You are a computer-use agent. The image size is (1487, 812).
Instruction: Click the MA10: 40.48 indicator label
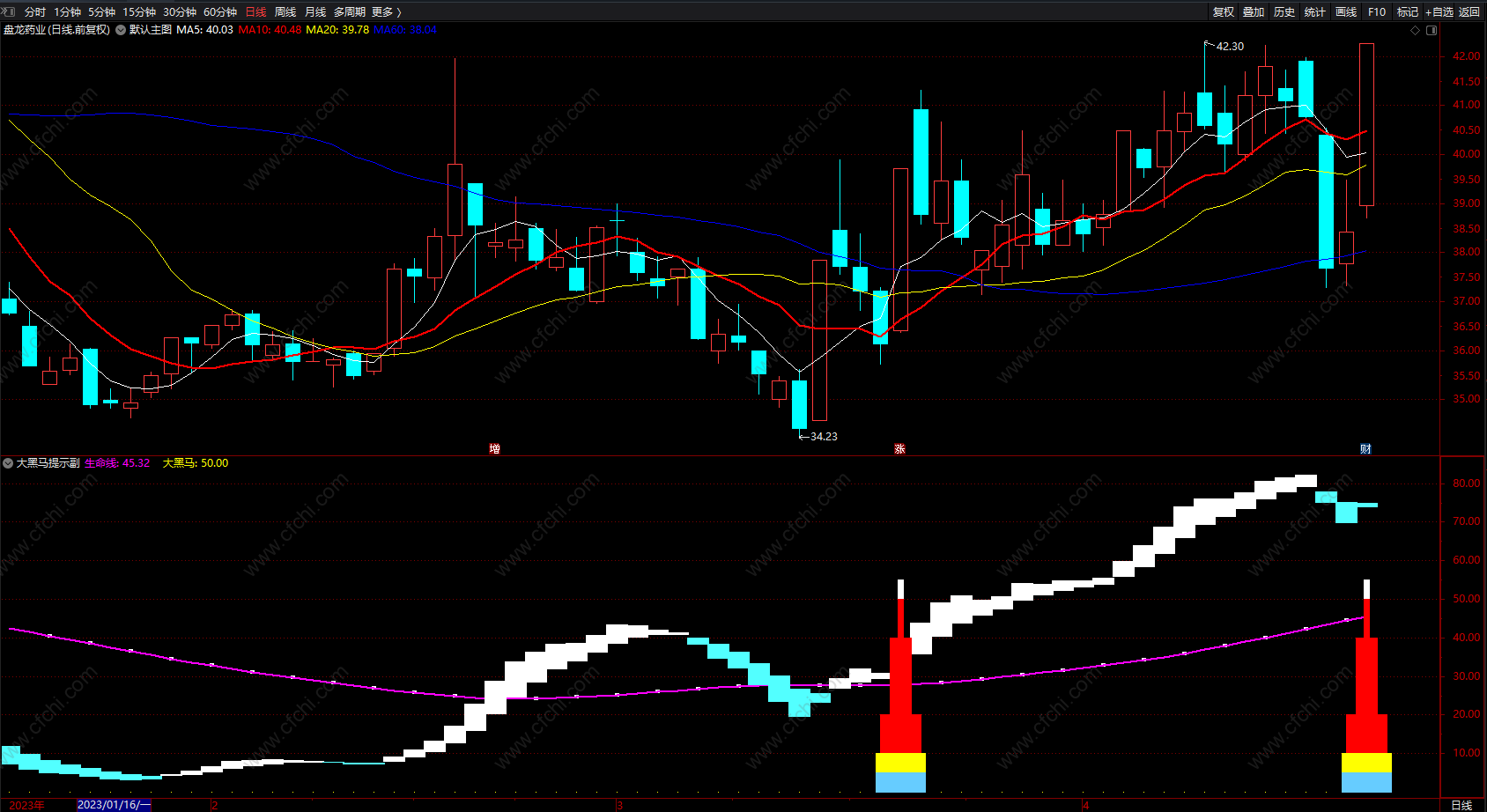[x=270, y=30]
